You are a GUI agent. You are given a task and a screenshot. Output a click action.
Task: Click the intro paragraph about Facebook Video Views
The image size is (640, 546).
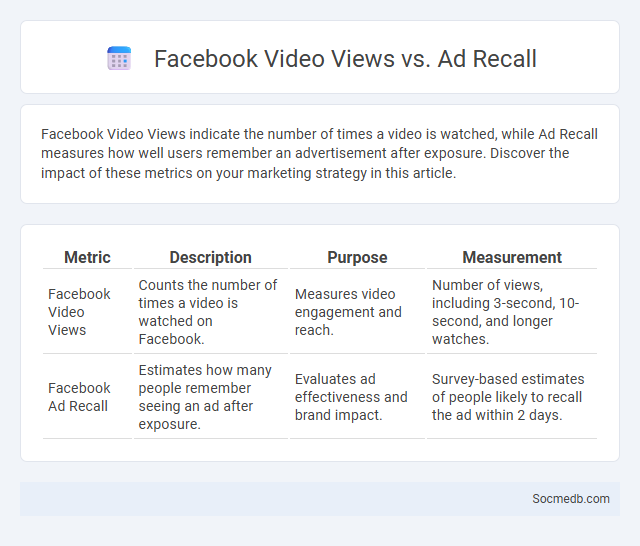pos(319,153)
